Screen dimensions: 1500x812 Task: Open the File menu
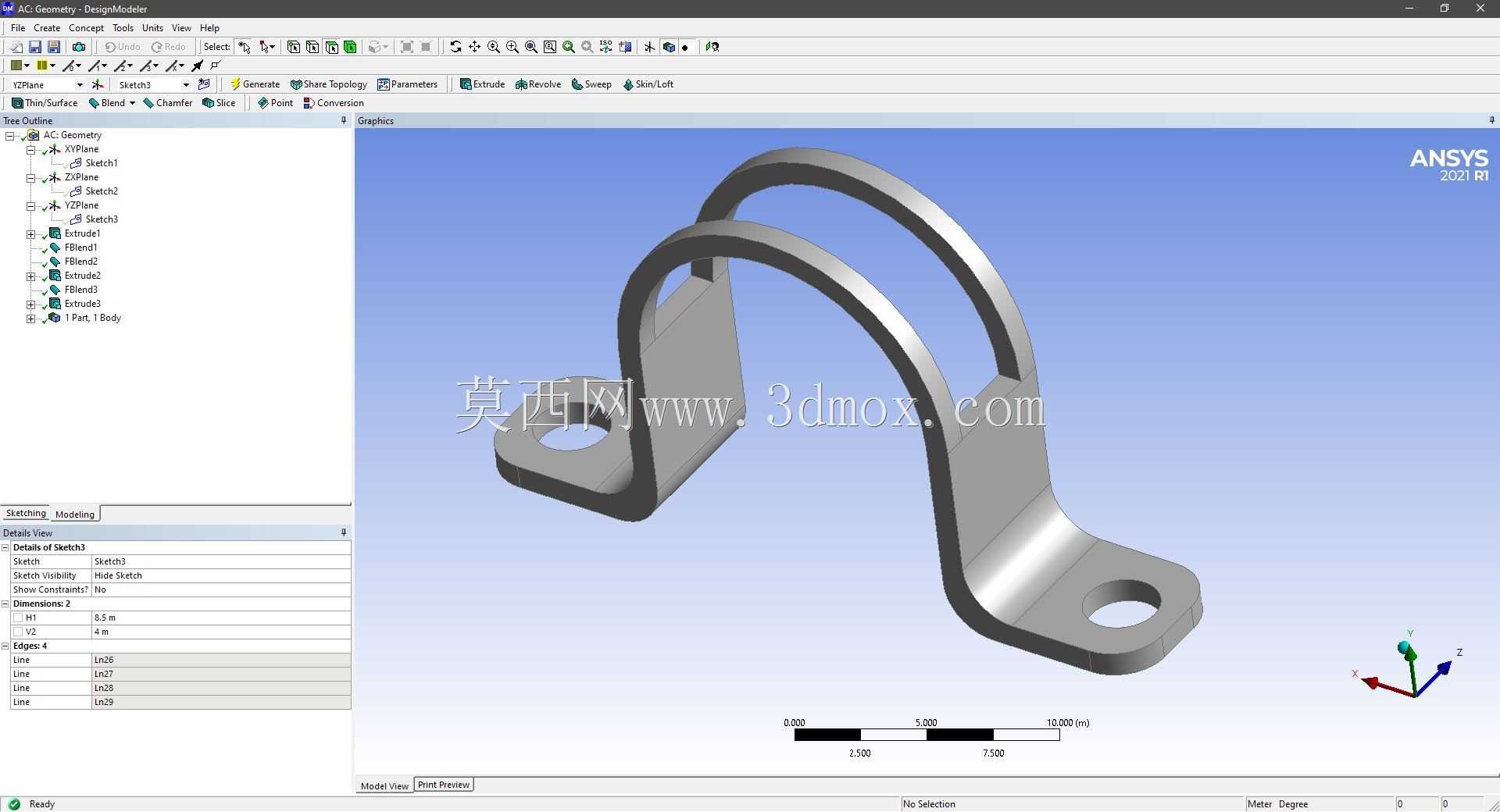point(18,28)
